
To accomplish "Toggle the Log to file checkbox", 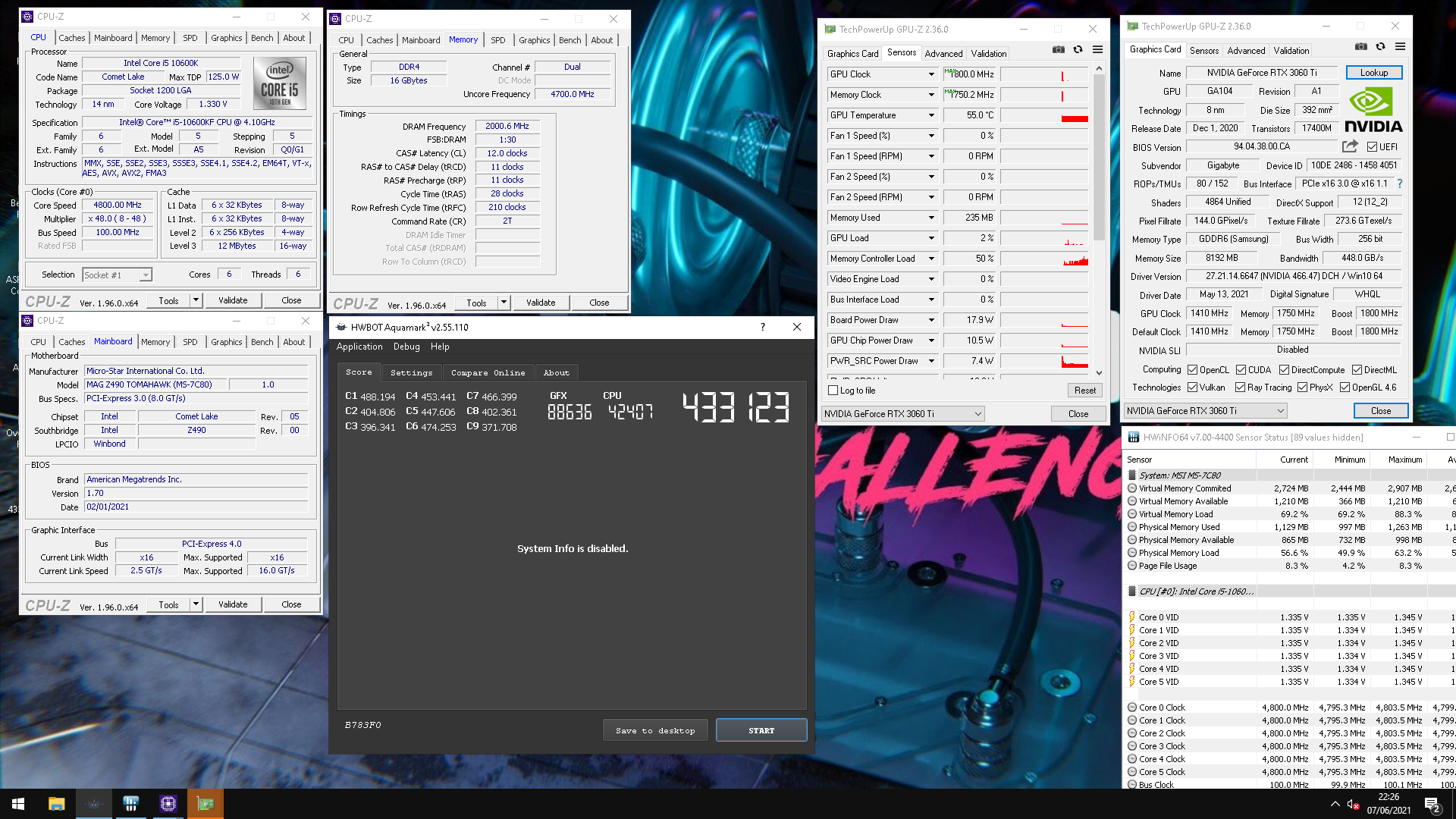I will [x=833, y=391].
